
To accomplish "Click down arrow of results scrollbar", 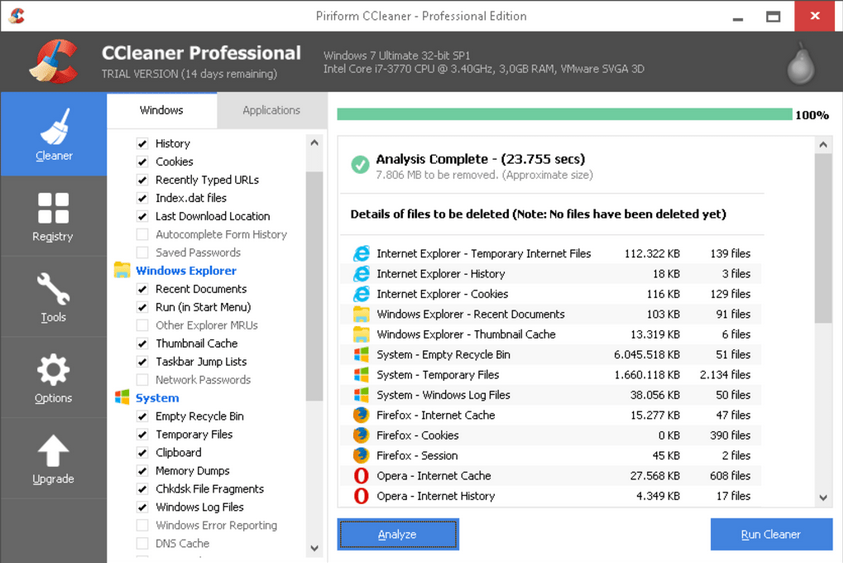I will pos(823,497).
